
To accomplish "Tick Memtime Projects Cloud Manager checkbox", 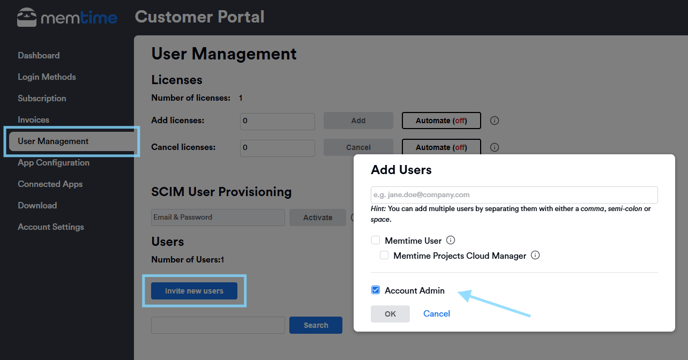I will (384, 255).
